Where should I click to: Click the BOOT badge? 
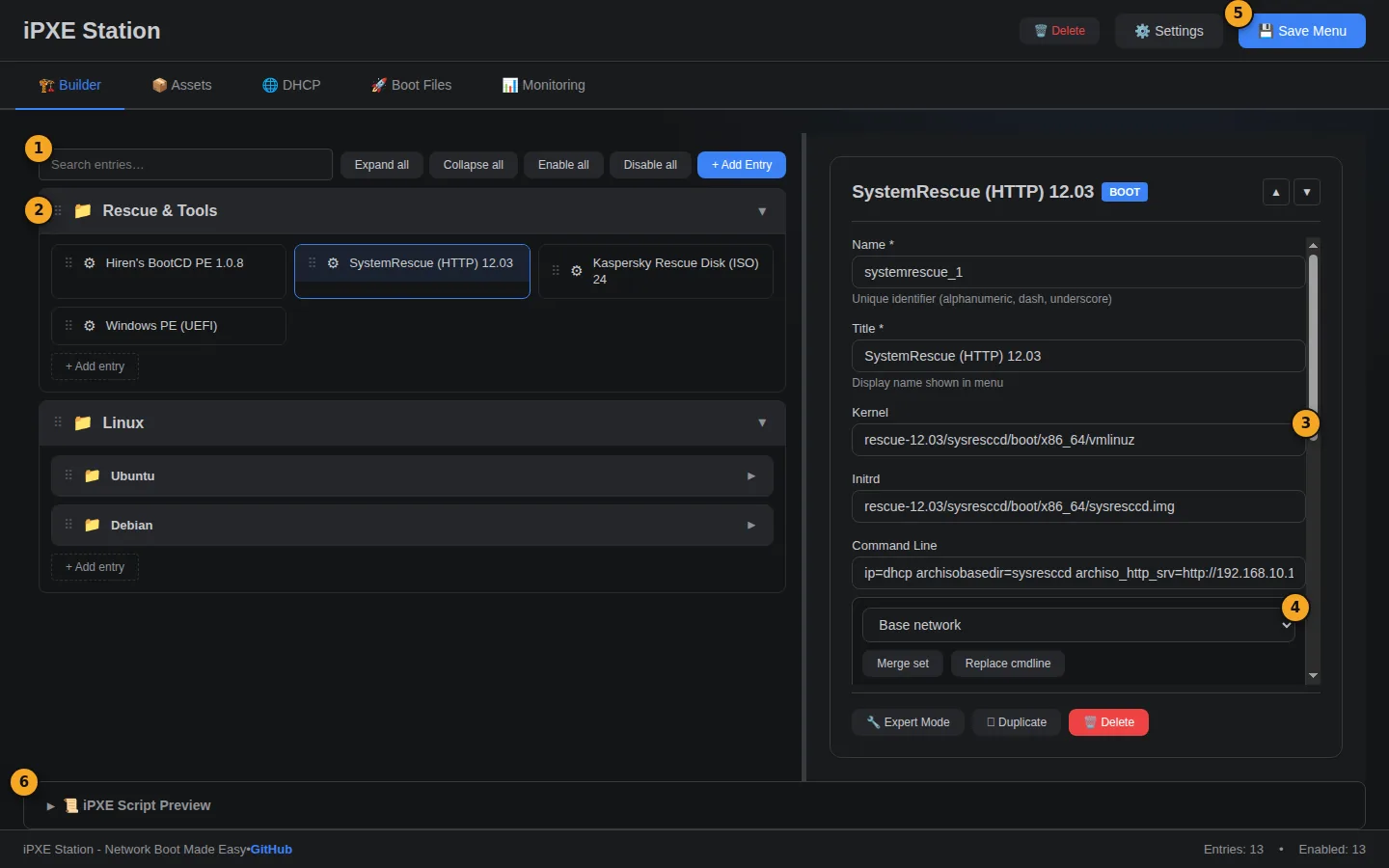coord(1125,192)
